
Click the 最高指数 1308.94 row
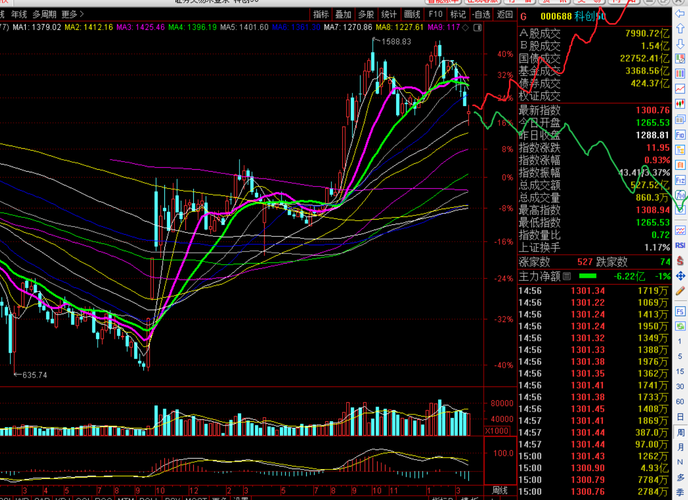(x=594, y=210)
